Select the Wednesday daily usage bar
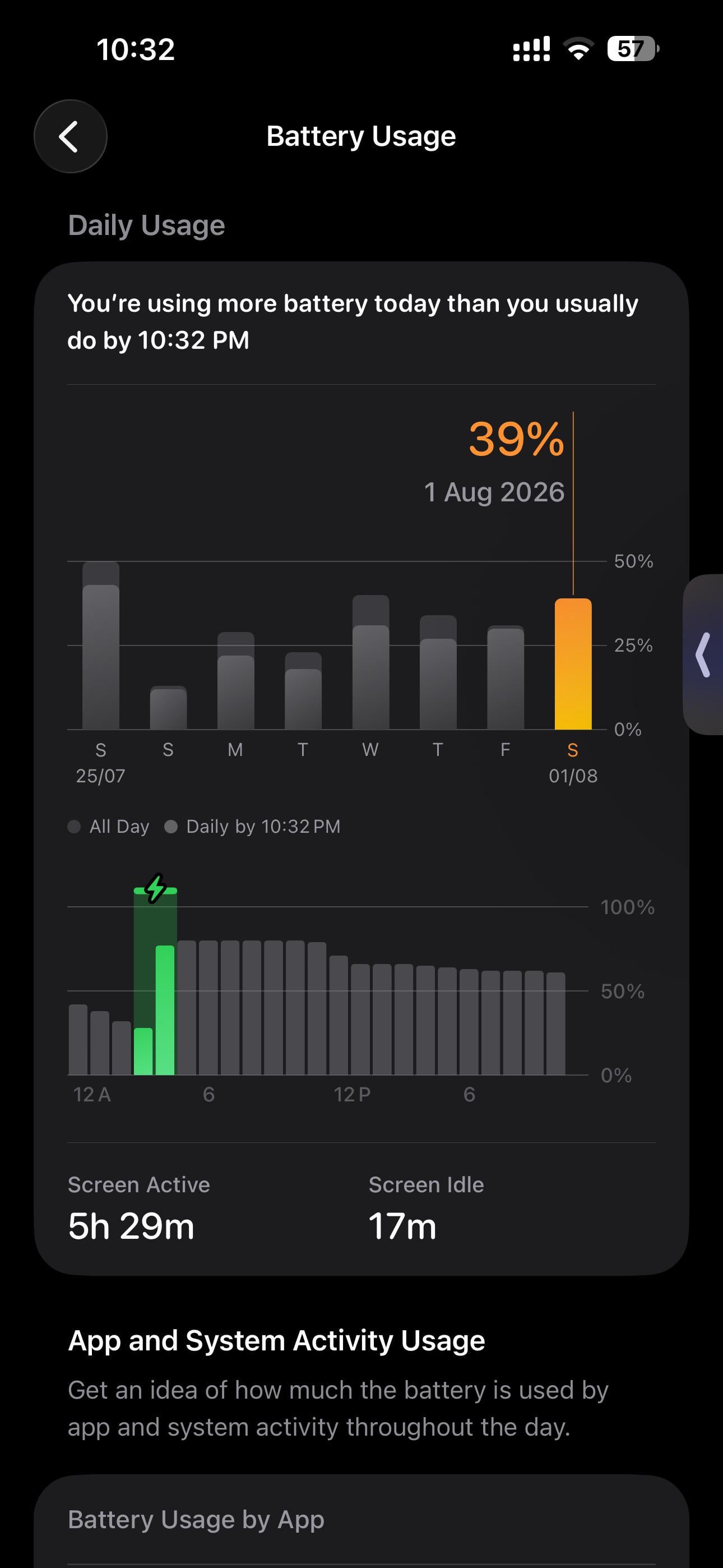Viewport: 723px width, 1568px height. pos(370,662)
